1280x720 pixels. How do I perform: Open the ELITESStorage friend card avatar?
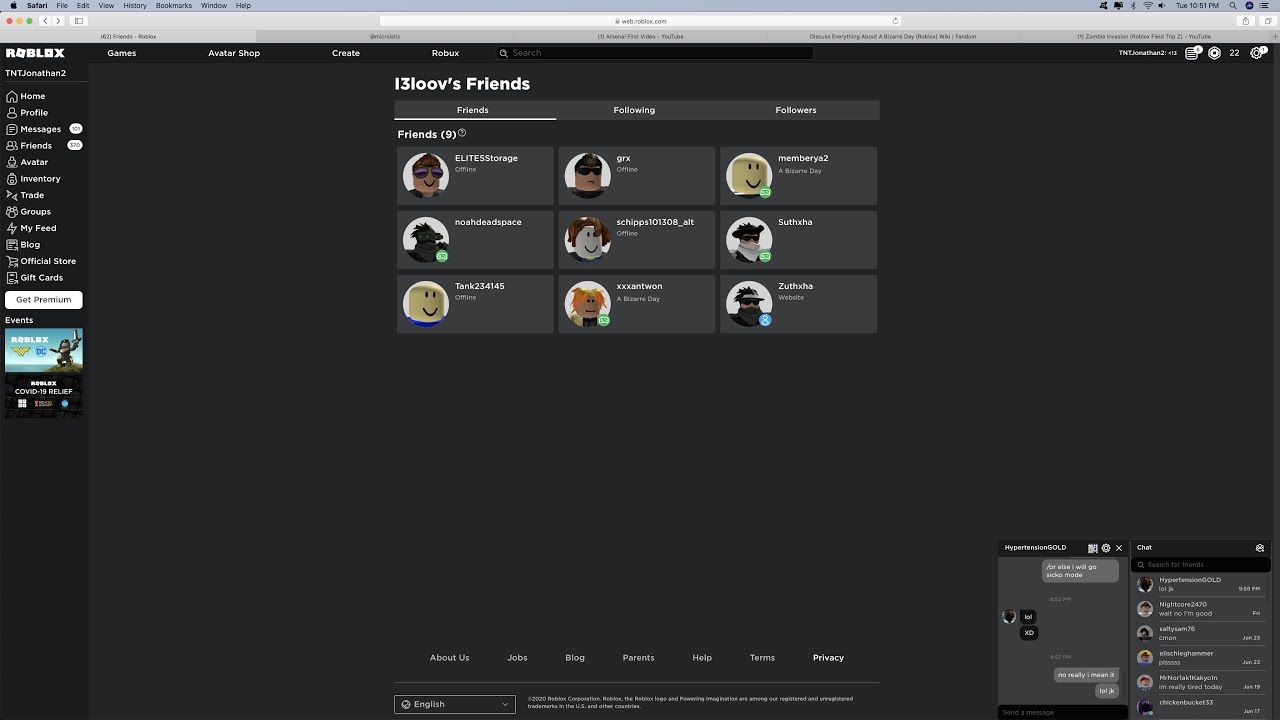pos(426,176)
